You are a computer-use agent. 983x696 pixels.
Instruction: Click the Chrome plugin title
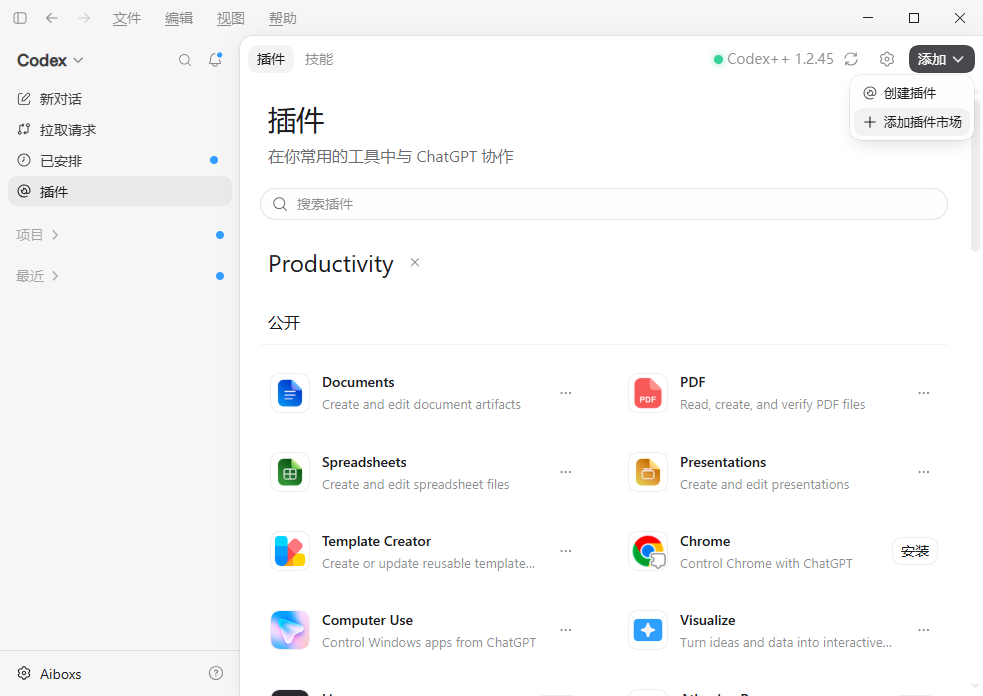click(x=705, y=541)
